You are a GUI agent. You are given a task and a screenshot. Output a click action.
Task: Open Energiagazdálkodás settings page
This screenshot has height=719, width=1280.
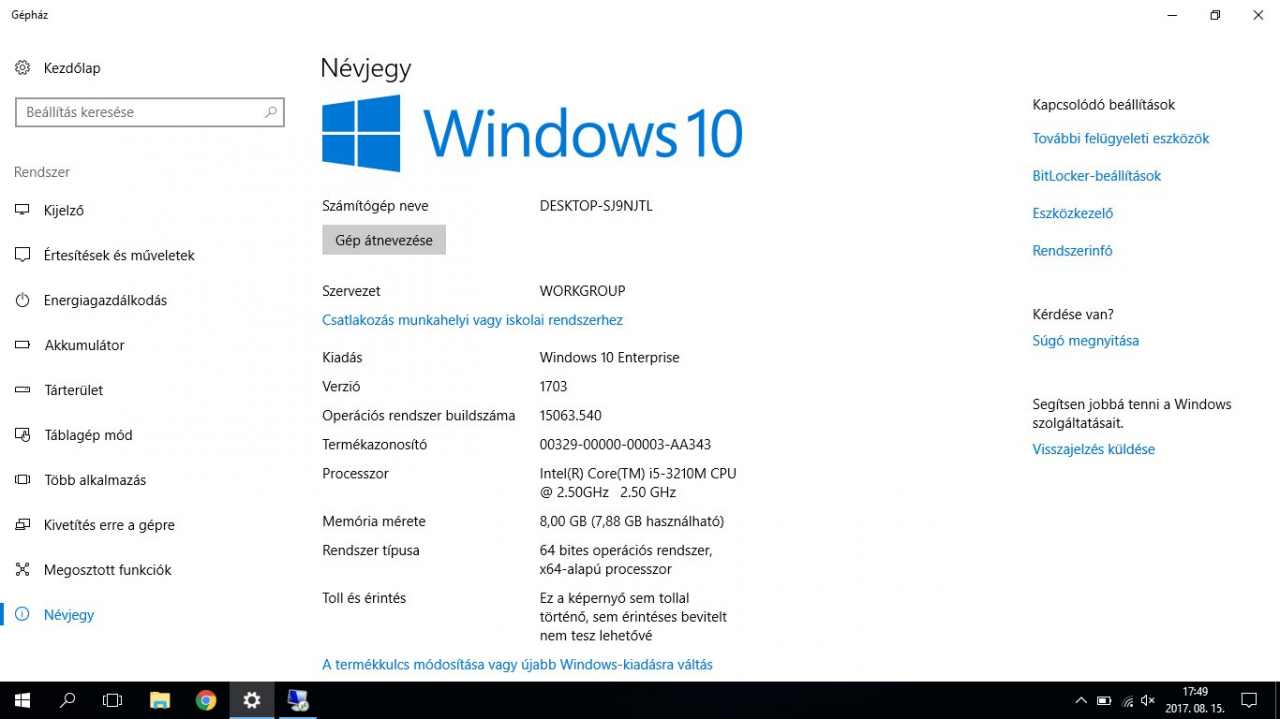[105, 300]
